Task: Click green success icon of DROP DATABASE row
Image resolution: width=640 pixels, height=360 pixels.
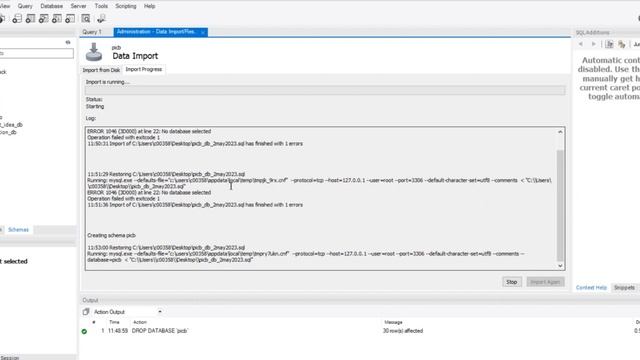Action: click(x=84, y=331)
